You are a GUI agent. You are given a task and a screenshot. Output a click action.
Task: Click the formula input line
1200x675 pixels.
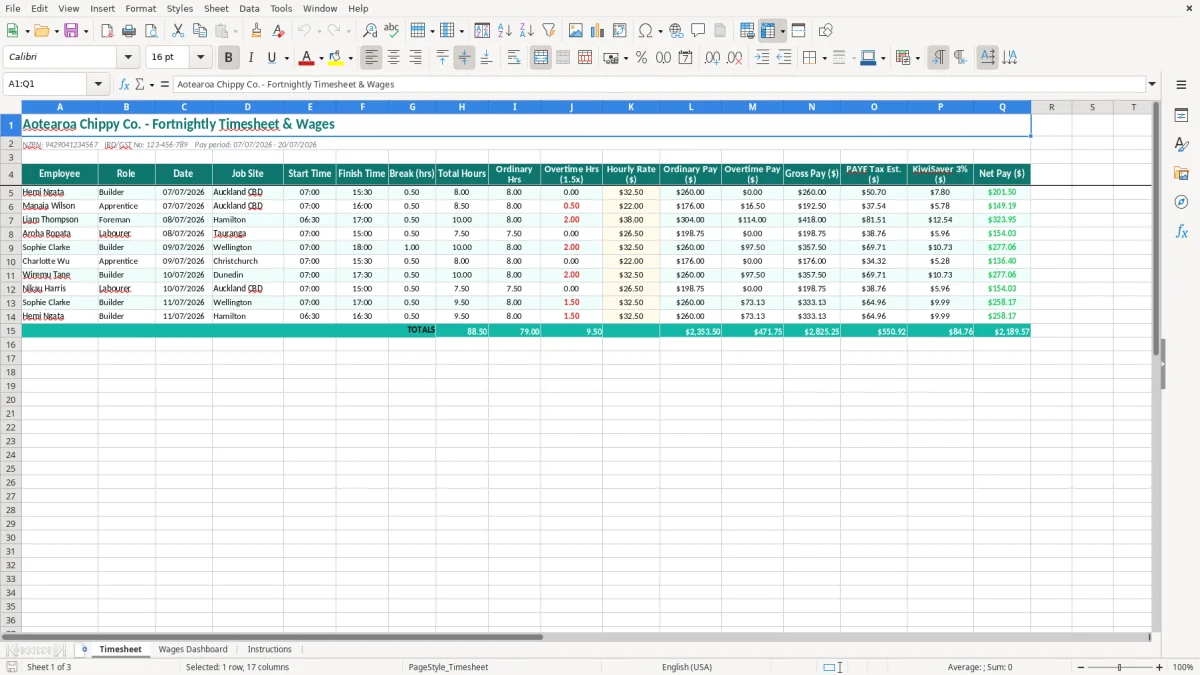[x=658, y=85]
